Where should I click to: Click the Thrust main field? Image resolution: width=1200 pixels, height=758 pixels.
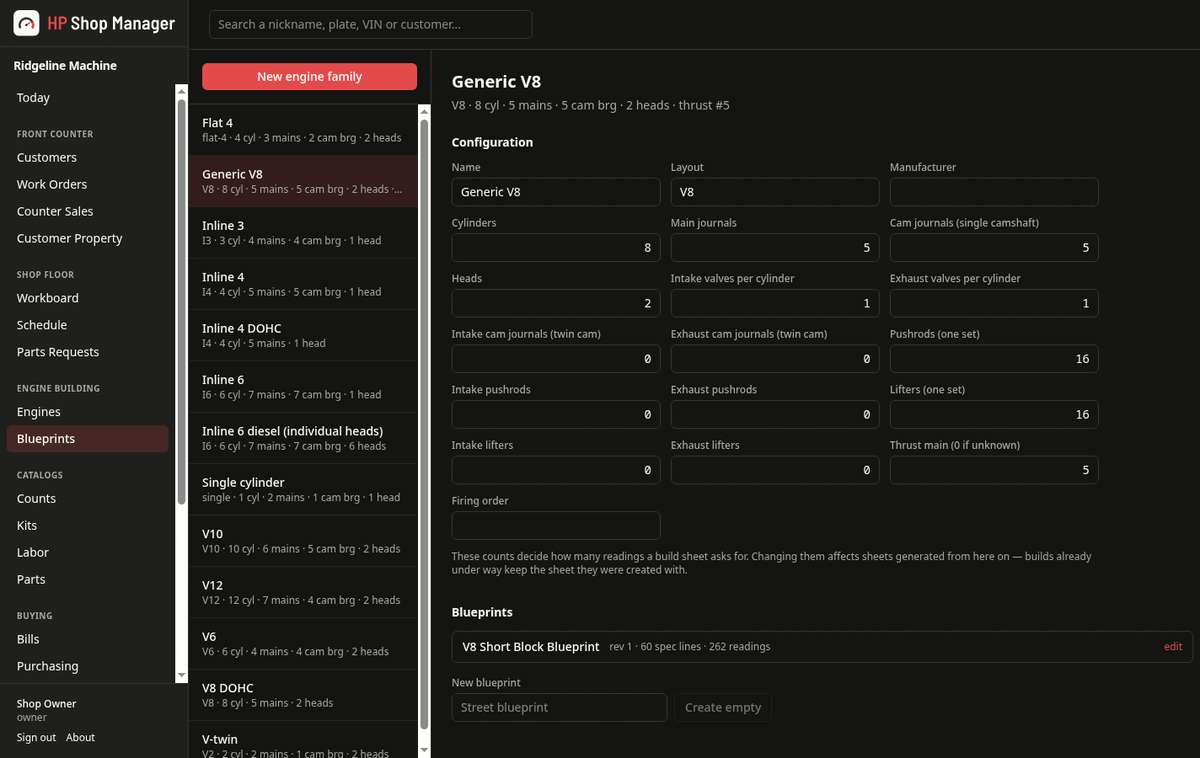(x=994, y=470)
